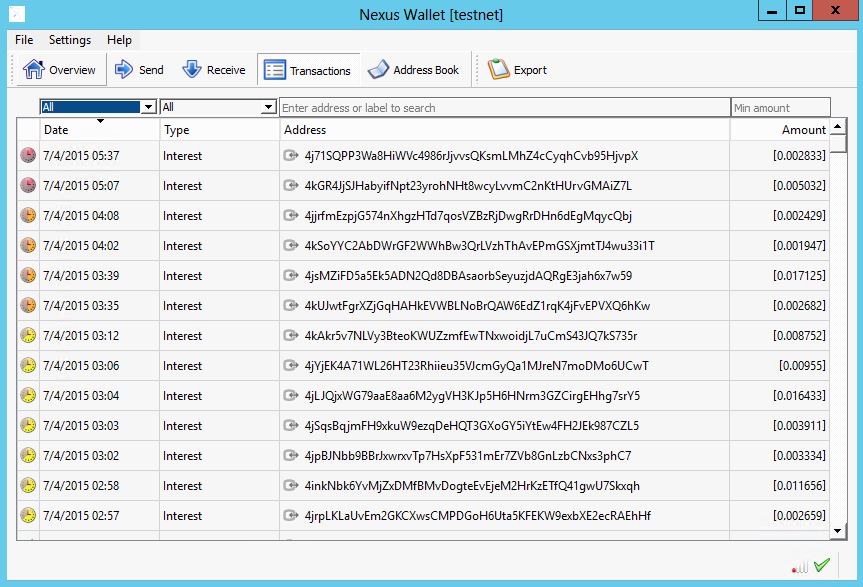Click the address arrow icon beside 4kGR4JjSJHabyif
Image resolution: width=863 pixels, height=587 pixels.
[291, 185]
